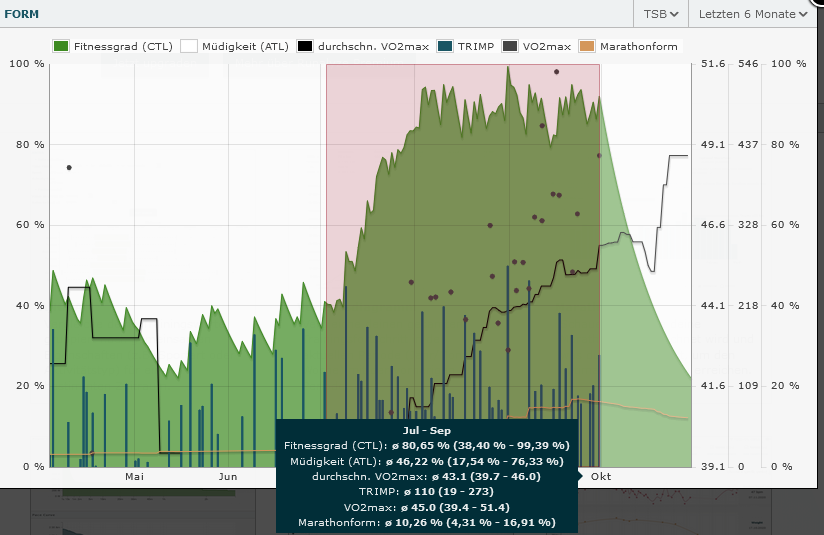Open the TSB dropdown menu
This screenshot has width=824, height=535.
[661, 14]
